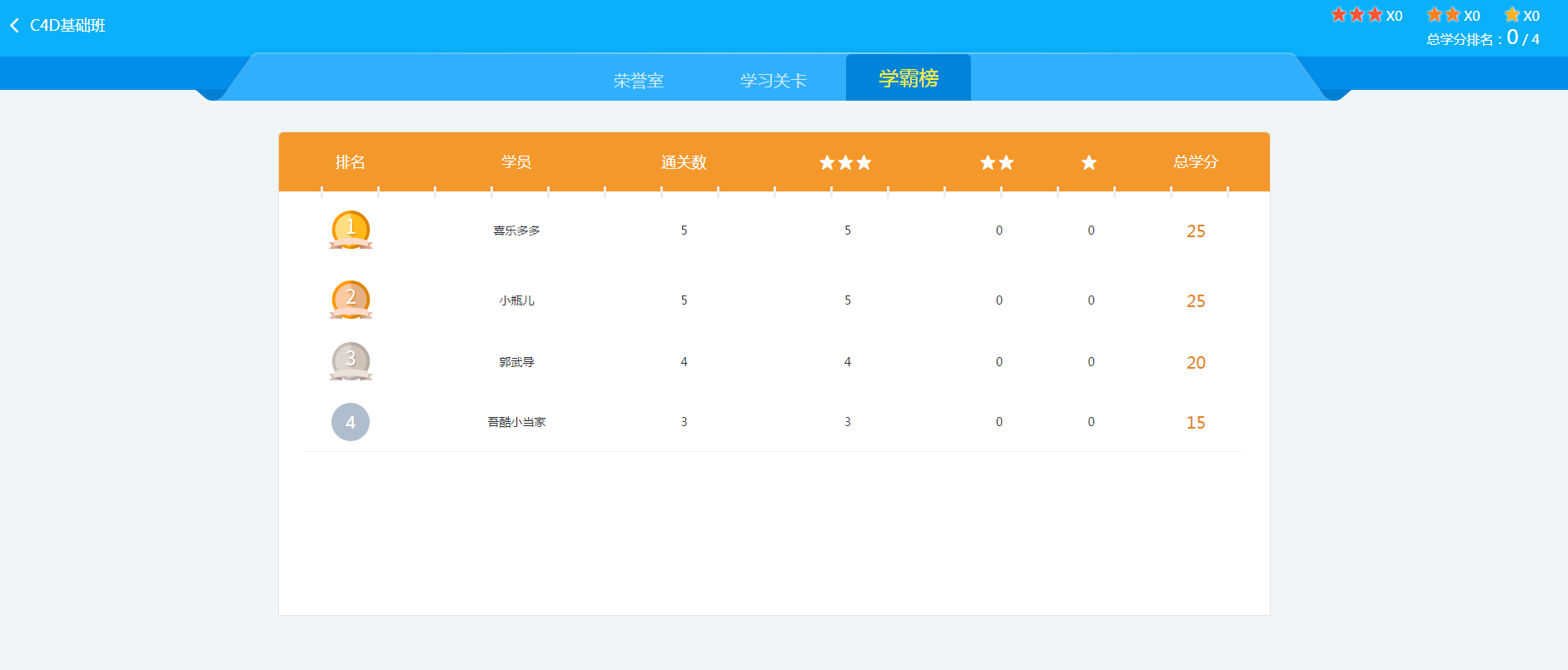Click the two-star icon in the top bar

[x=1444, y=15]
